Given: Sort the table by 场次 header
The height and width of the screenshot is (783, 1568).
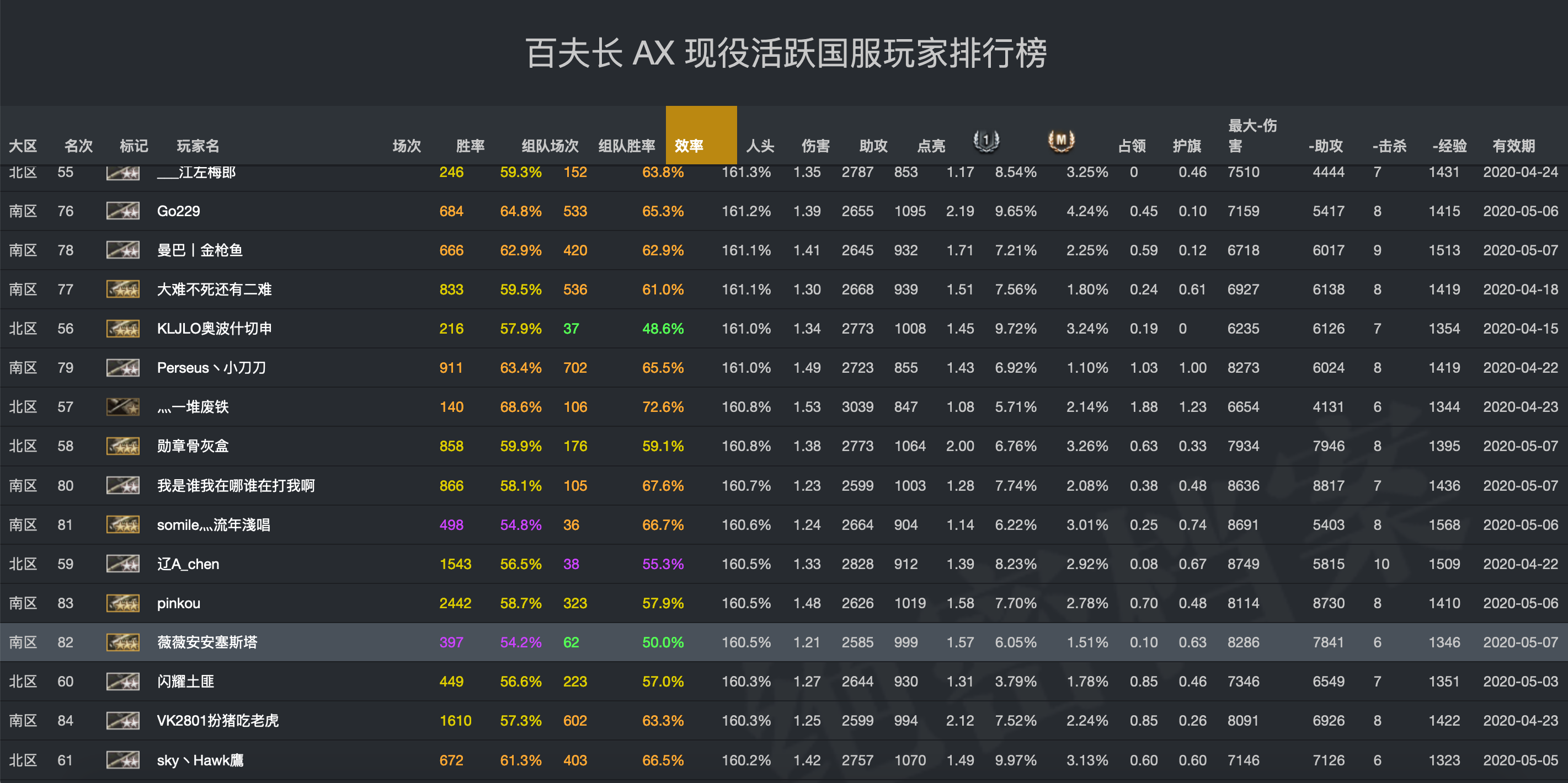Looking at the screenshot, I should click(406, 146).
